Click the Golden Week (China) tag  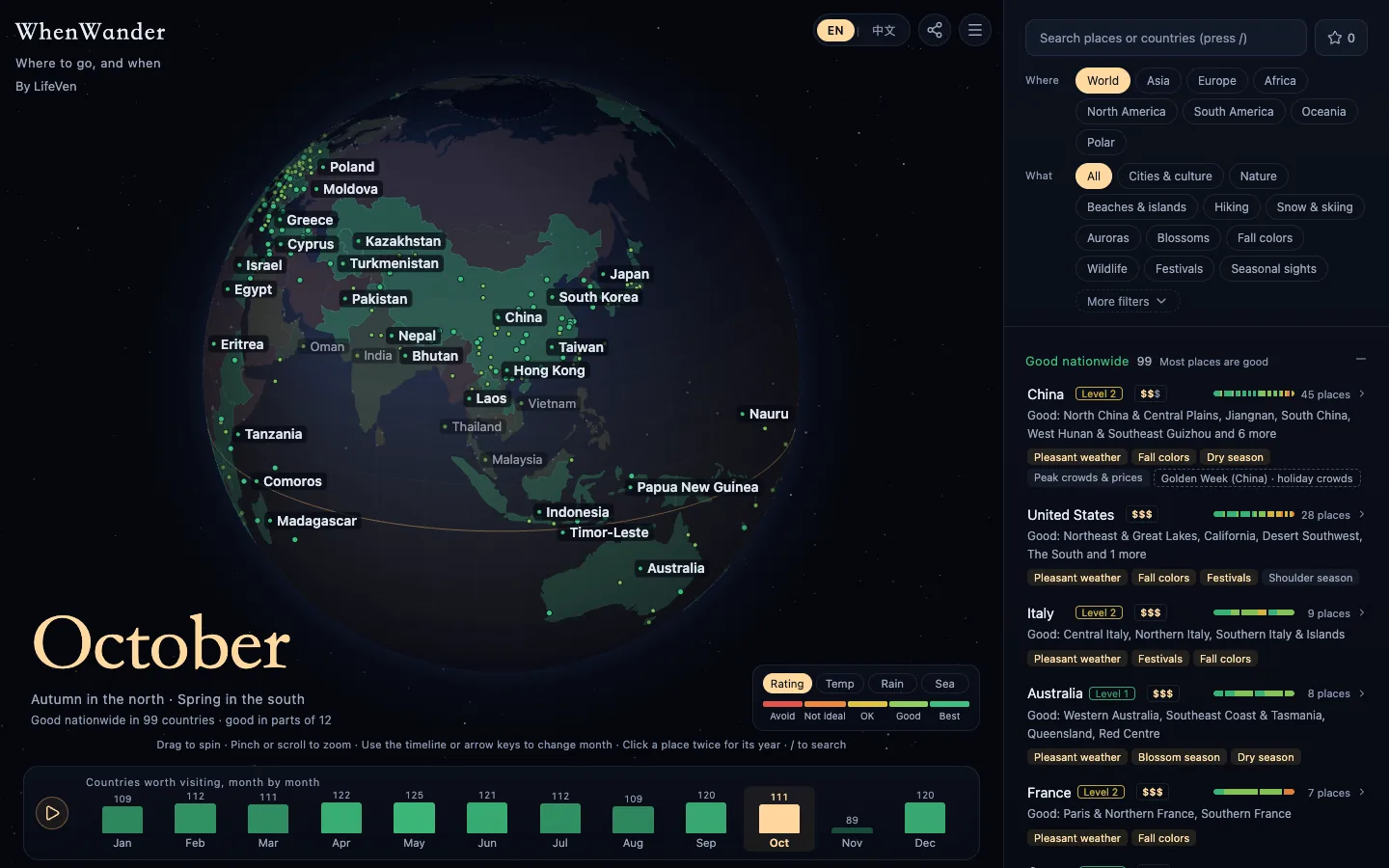tap(1257, 478)
